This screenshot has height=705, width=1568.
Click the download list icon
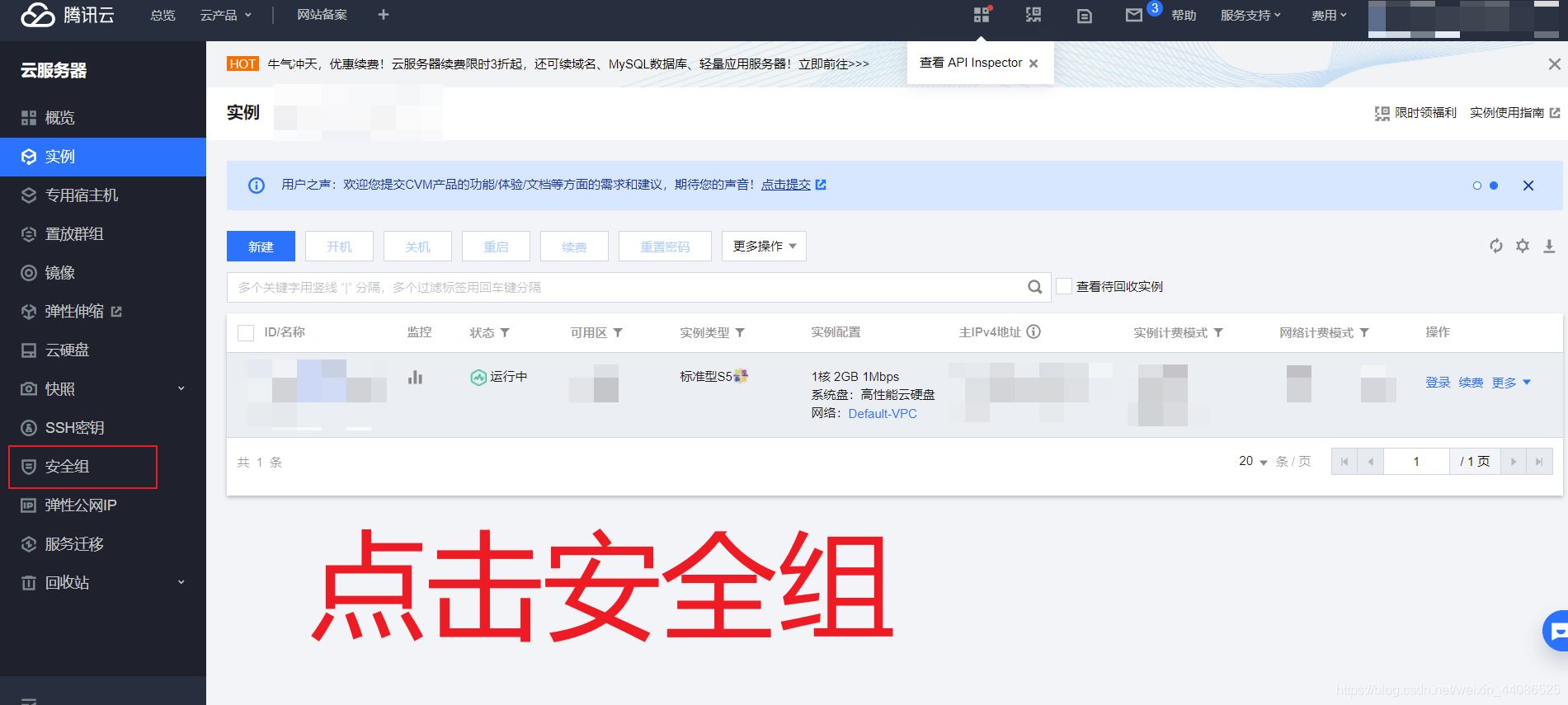(1549, 246)
